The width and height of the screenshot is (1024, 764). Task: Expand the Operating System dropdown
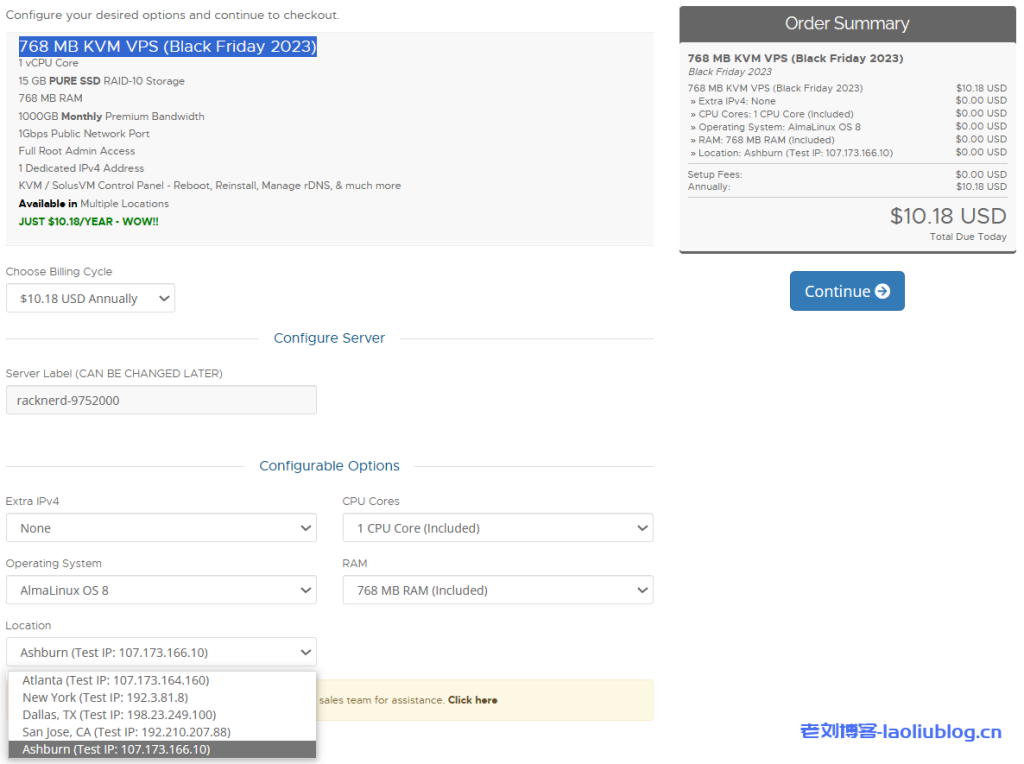tap(161, 590)
